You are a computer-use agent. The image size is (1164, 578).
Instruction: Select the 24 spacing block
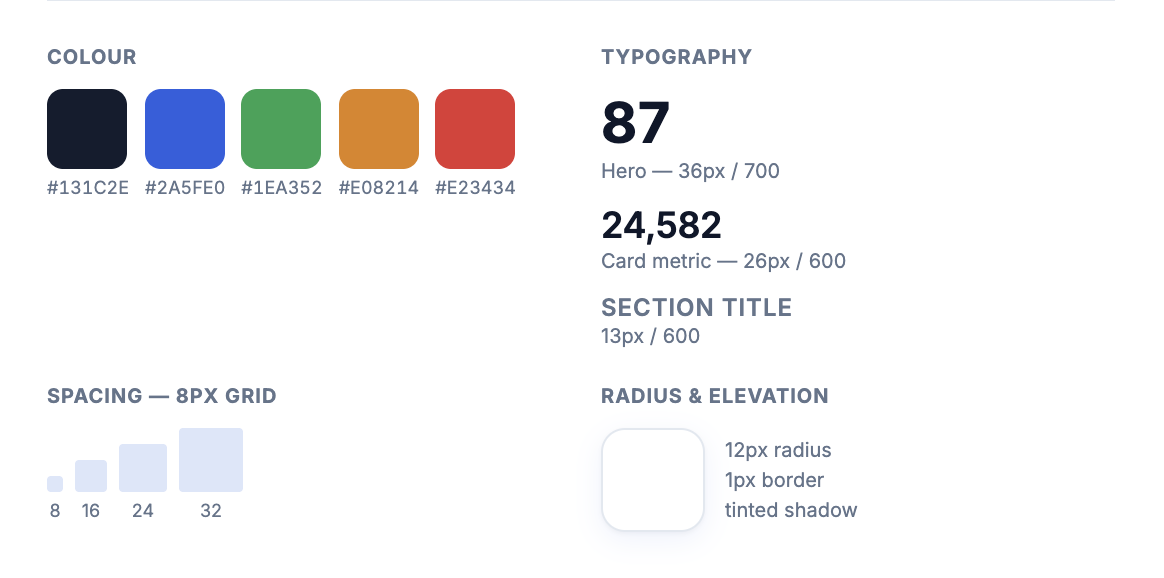tap(143, 468)
